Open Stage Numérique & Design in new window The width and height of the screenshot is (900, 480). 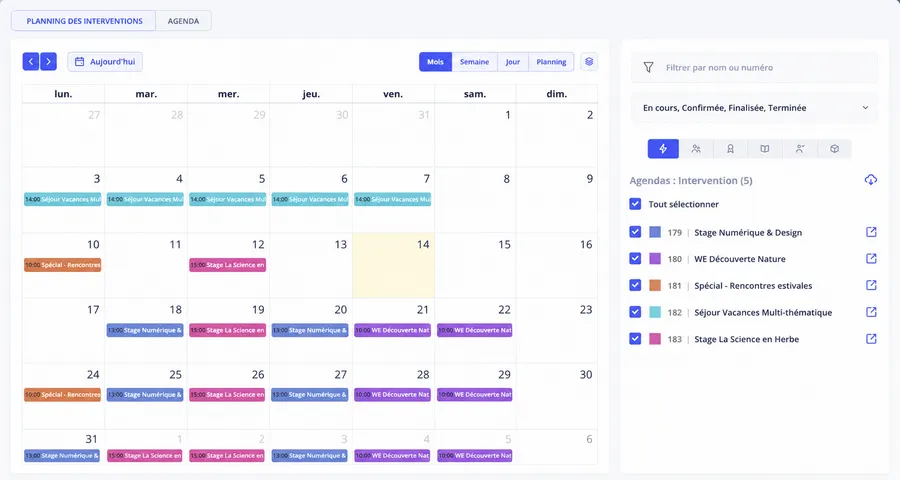(871, 232)
